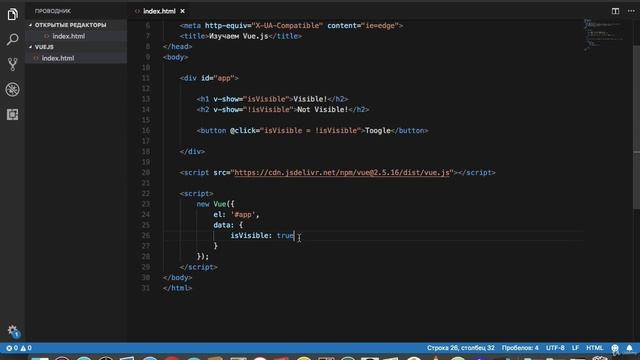Select index.html in VUEJS folder
Viewport: 640px width, 360px height.
coord(58,58)
